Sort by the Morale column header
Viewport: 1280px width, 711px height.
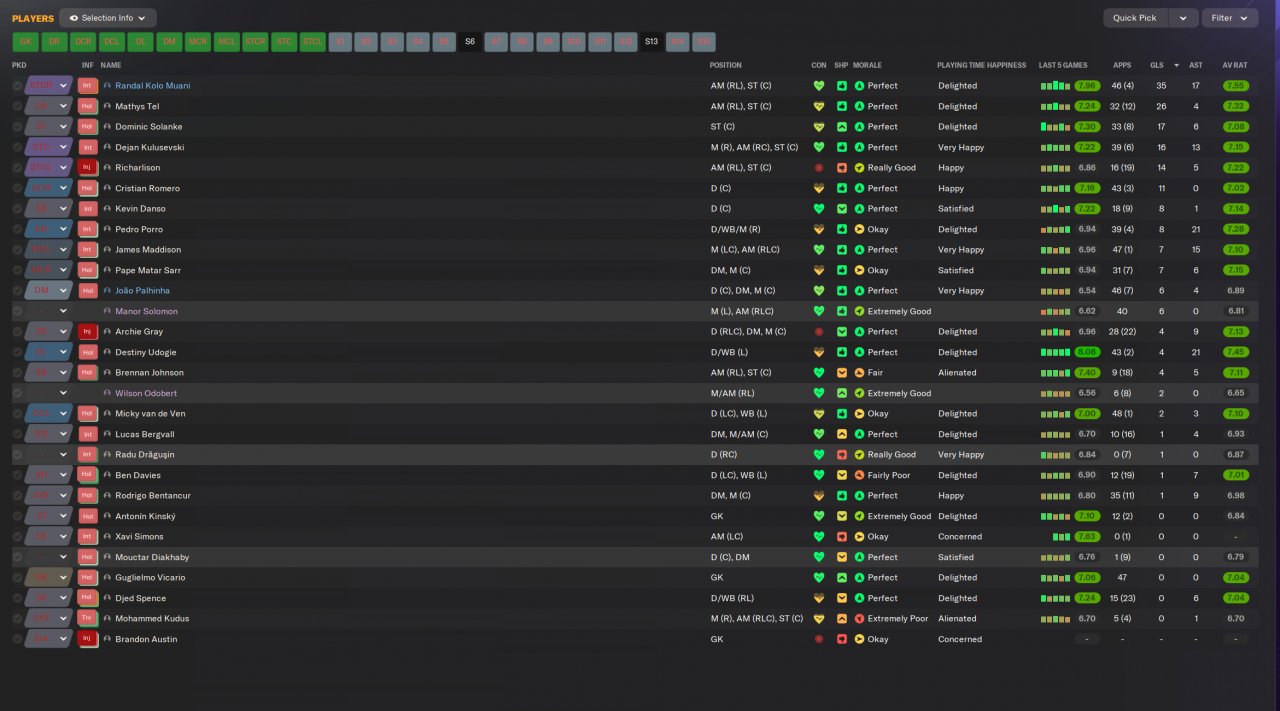point(869,65)
